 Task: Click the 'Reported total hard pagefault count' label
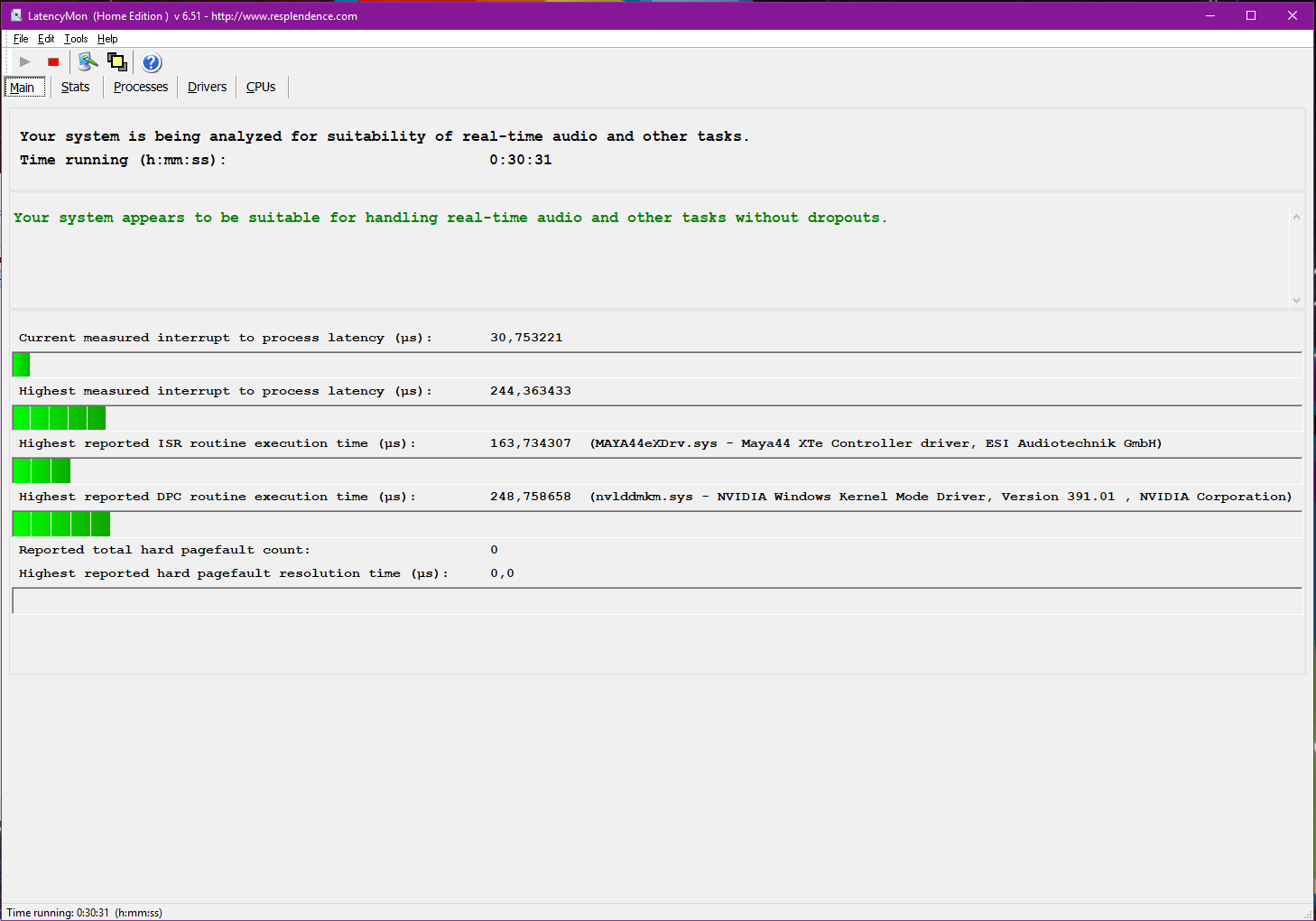[164, 550]
